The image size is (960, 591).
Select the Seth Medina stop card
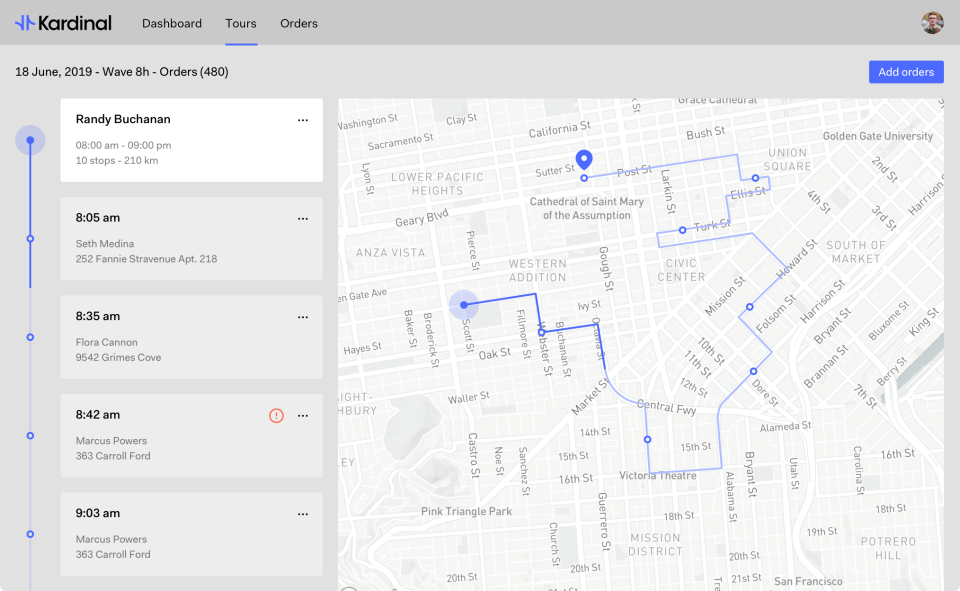192,239
